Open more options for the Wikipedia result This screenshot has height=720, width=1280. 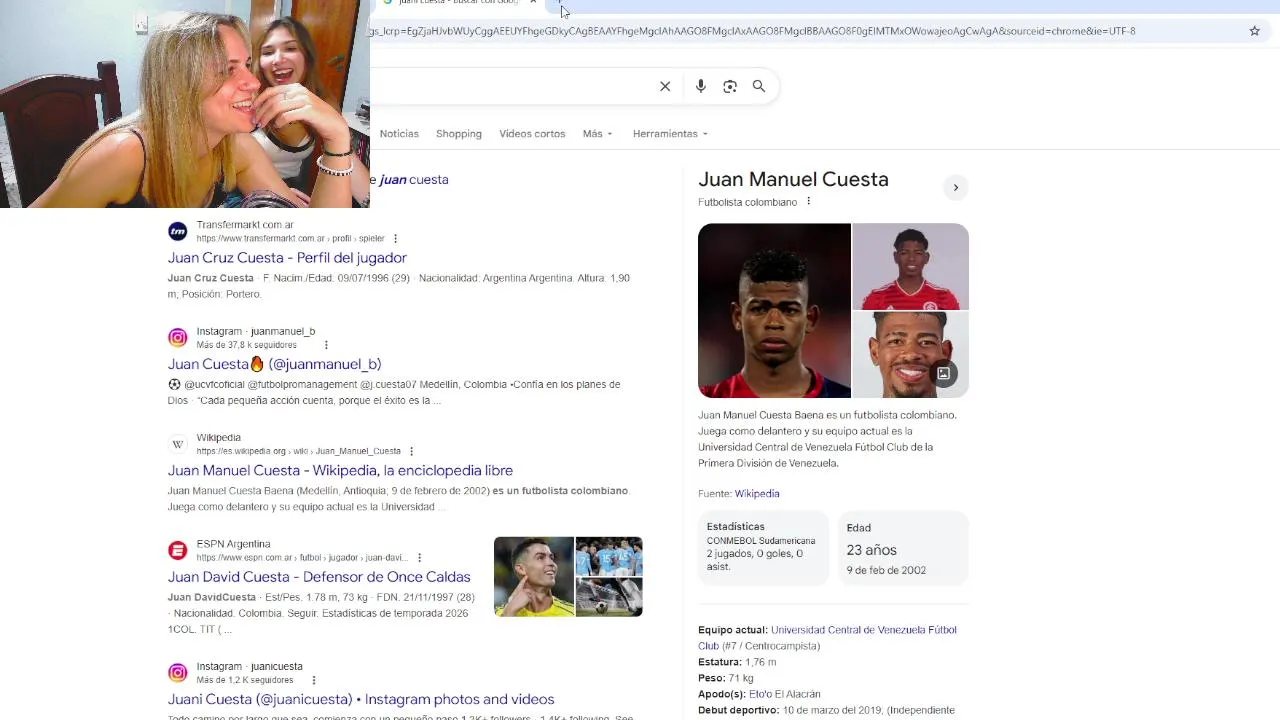click(411, 451)
